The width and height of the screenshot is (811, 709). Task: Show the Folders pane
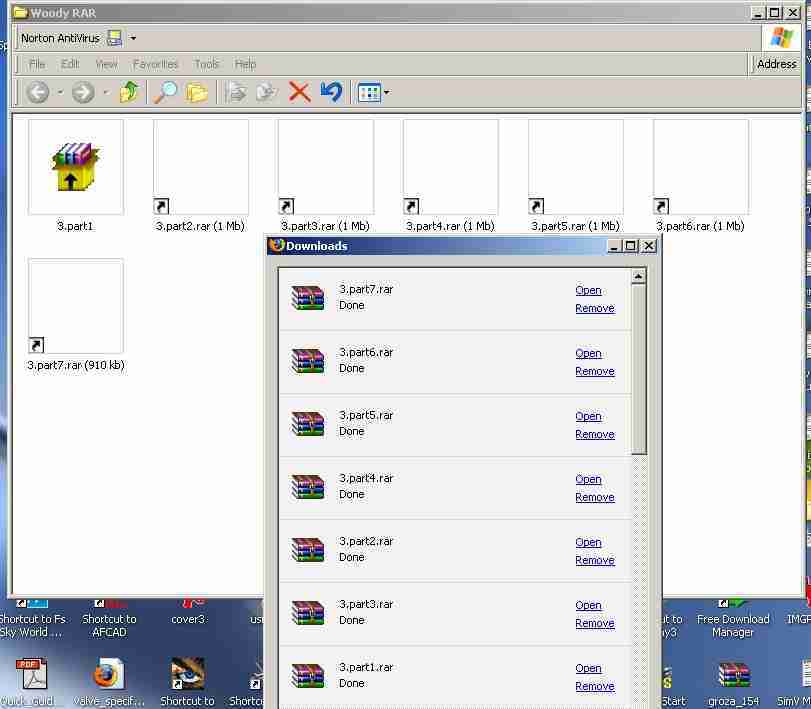pos(197,93)
